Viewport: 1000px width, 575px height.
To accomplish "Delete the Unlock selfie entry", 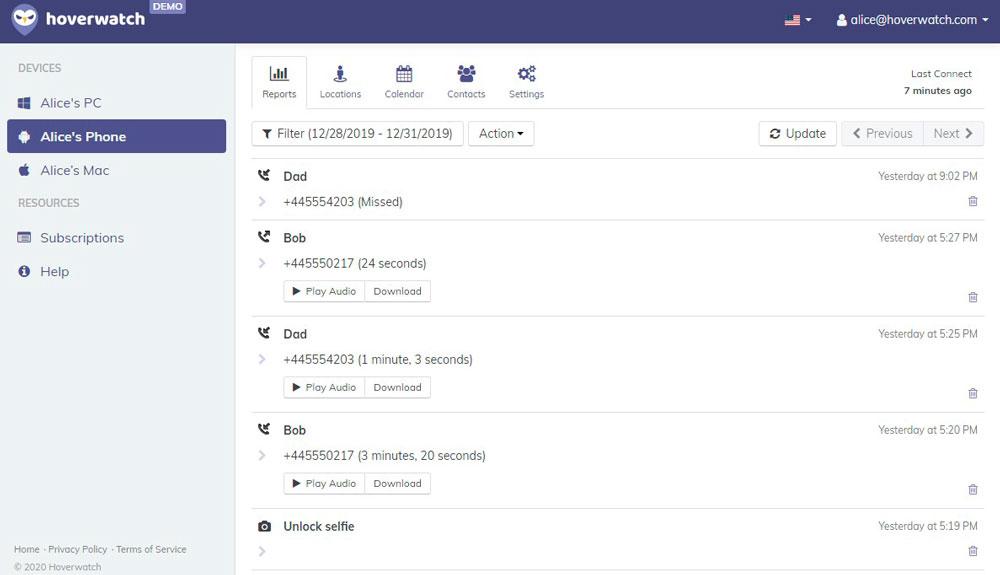I will [973, 551].
